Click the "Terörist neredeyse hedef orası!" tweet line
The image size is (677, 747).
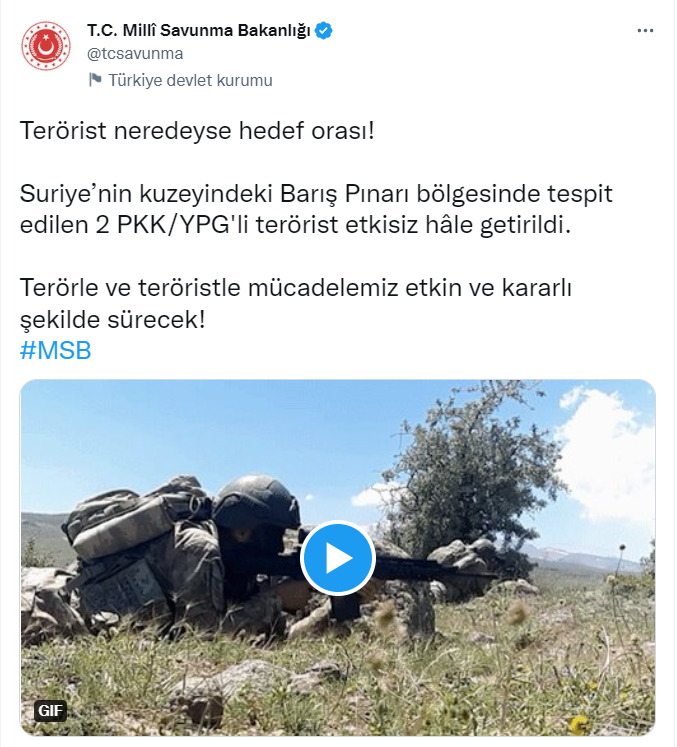197,131
